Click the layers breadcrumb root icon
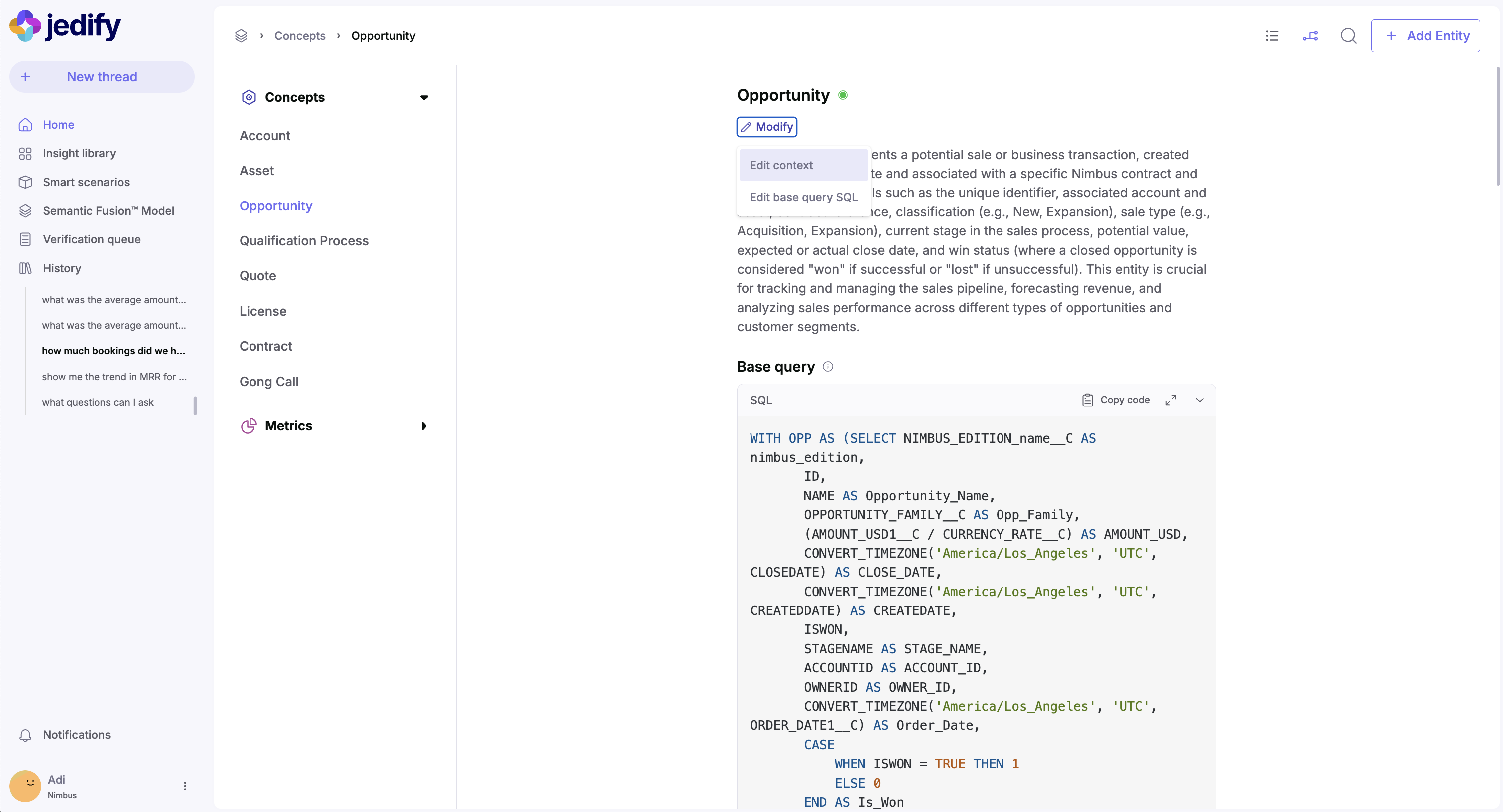 pyautogui.click(x=241, y=36)
